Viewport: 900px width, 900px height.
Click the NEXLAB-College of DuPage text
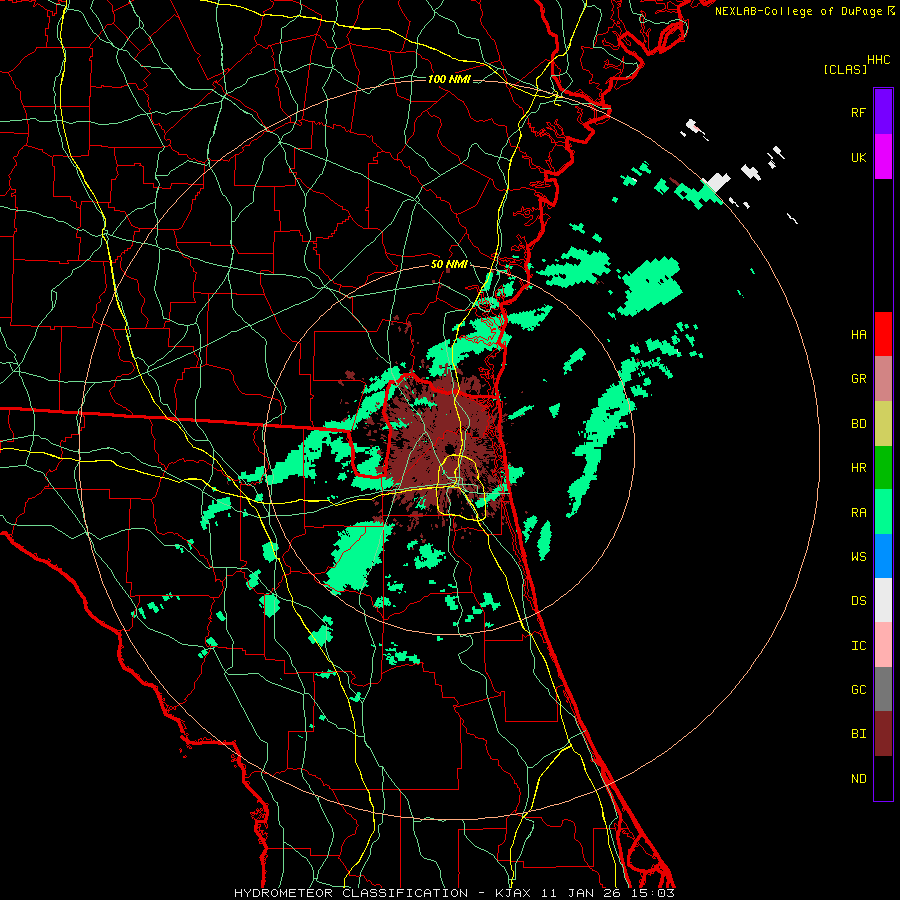tap(798, 11)
